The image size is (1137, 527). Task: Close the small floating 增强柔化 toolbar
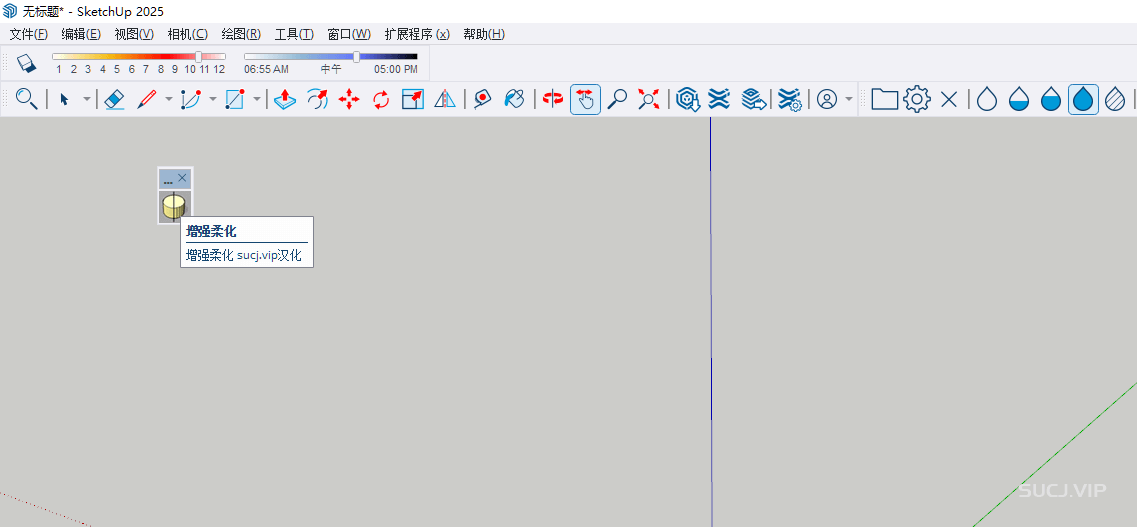183,178
